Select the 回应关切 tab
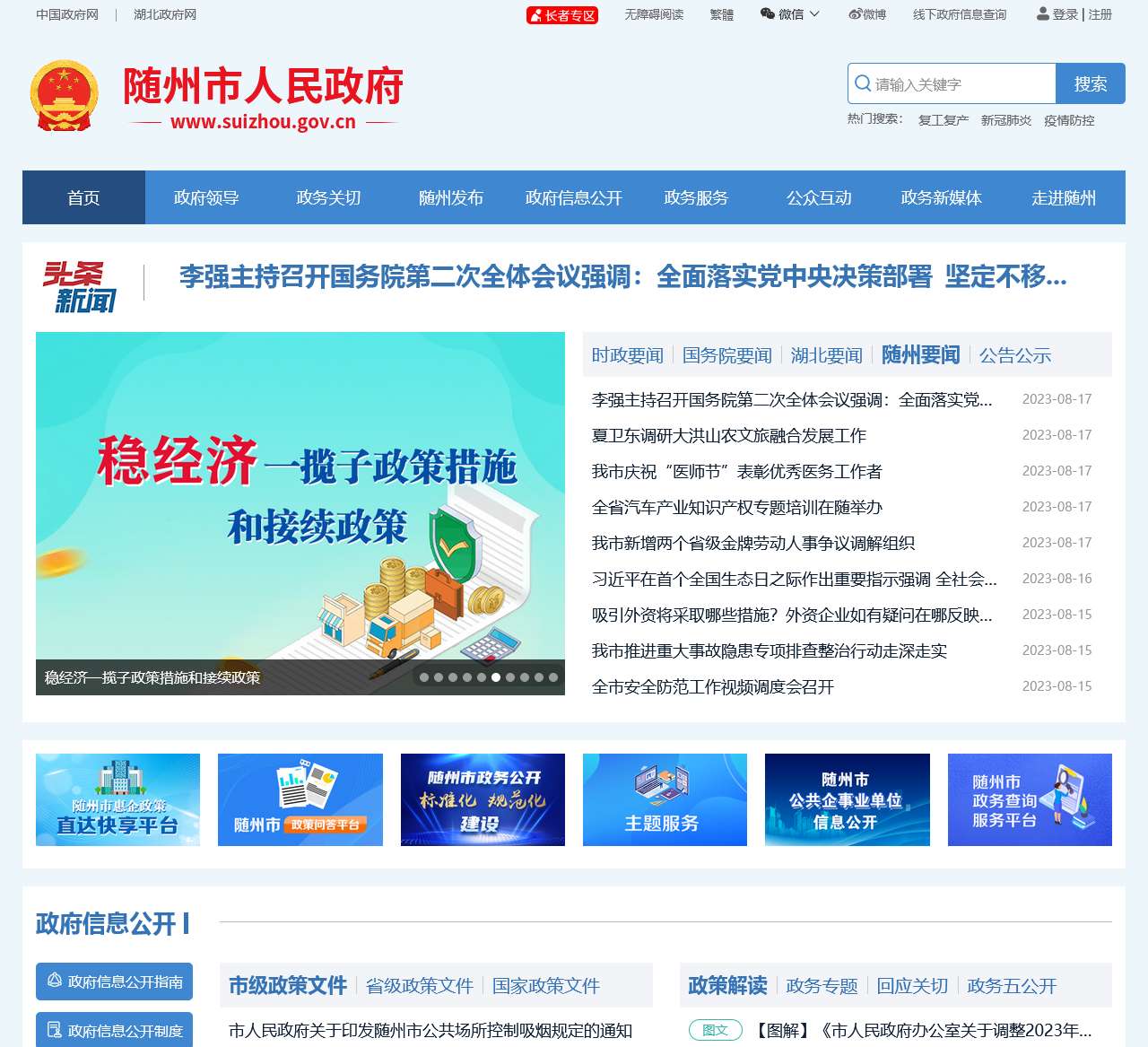The width and height of the screenshot is (1148, 1047). coord(913,986)
